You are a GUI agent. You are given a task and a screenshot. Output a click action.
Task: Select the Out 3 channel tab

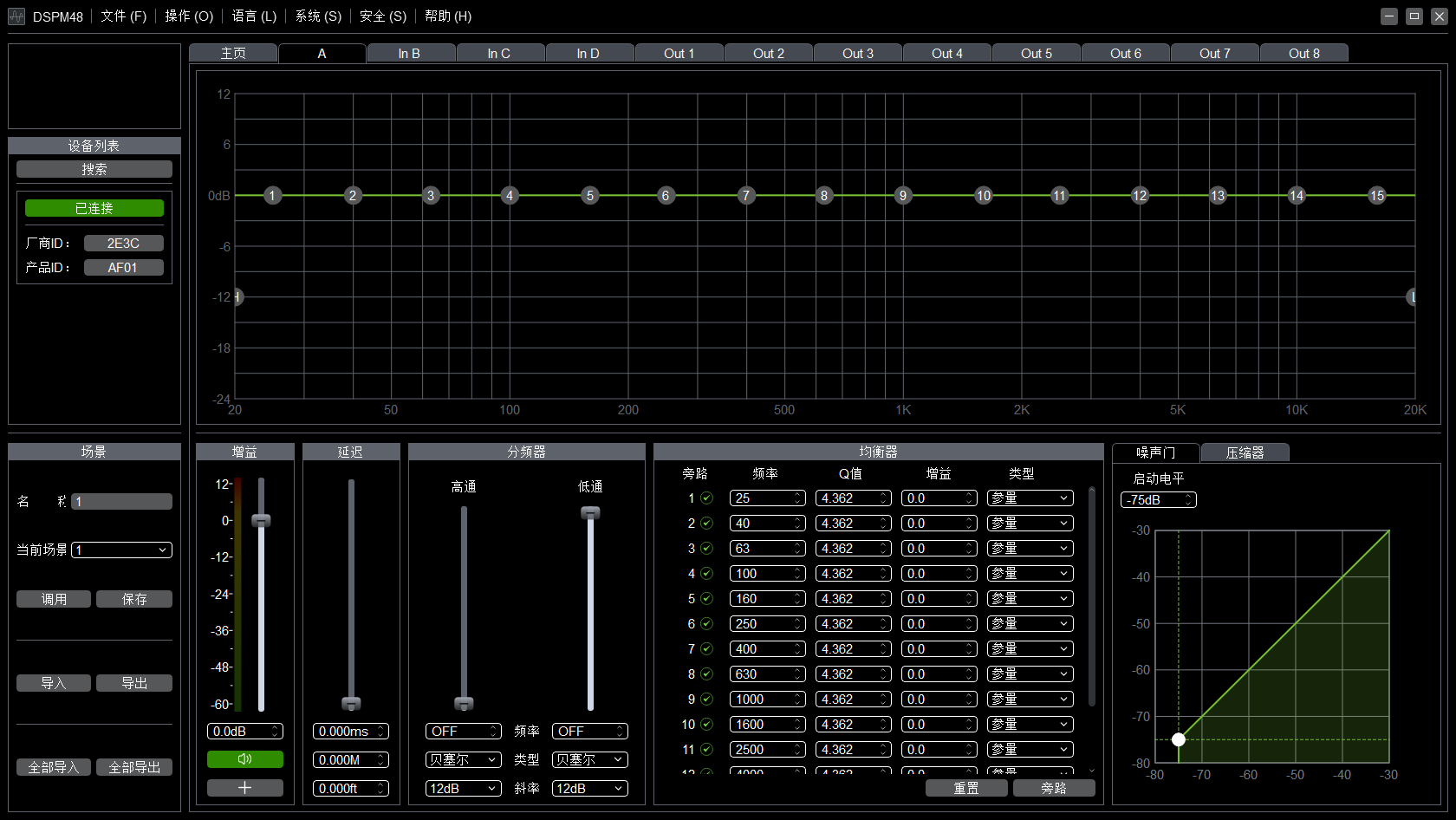(857, 53)
